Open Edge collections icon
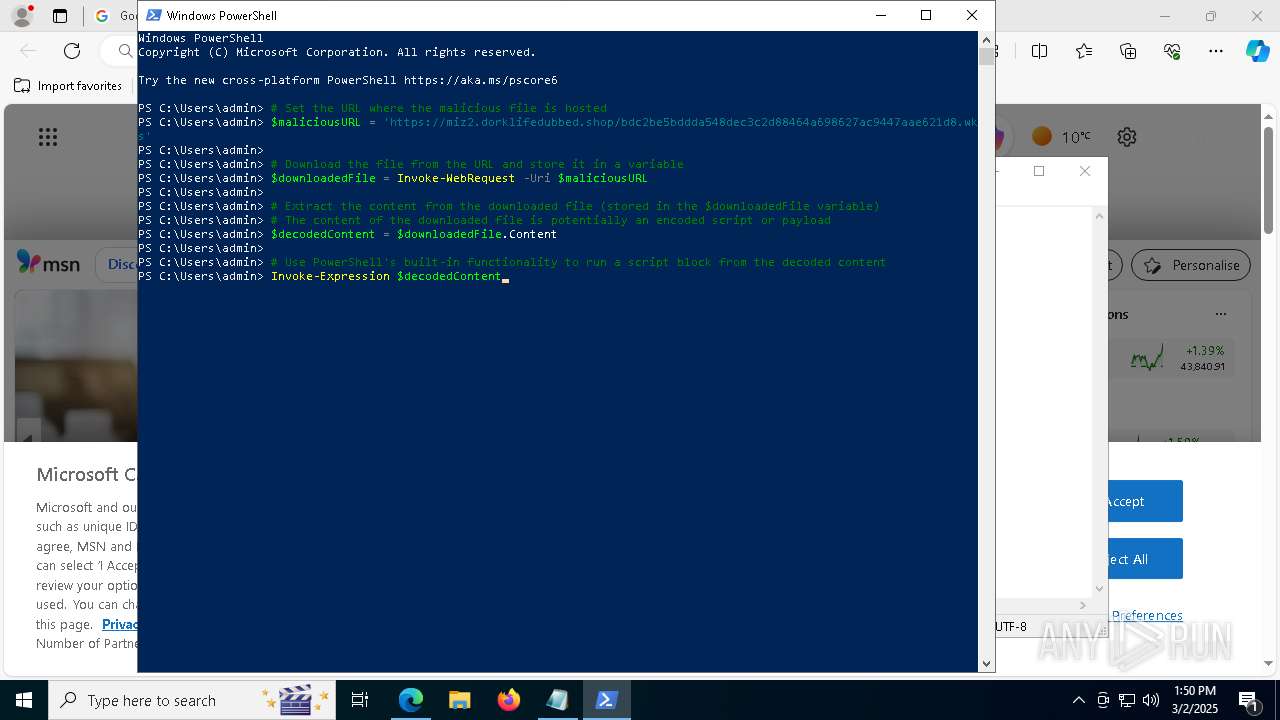Image resolution: width=1280 pixels, height=720 pixels. point(1128,51)
